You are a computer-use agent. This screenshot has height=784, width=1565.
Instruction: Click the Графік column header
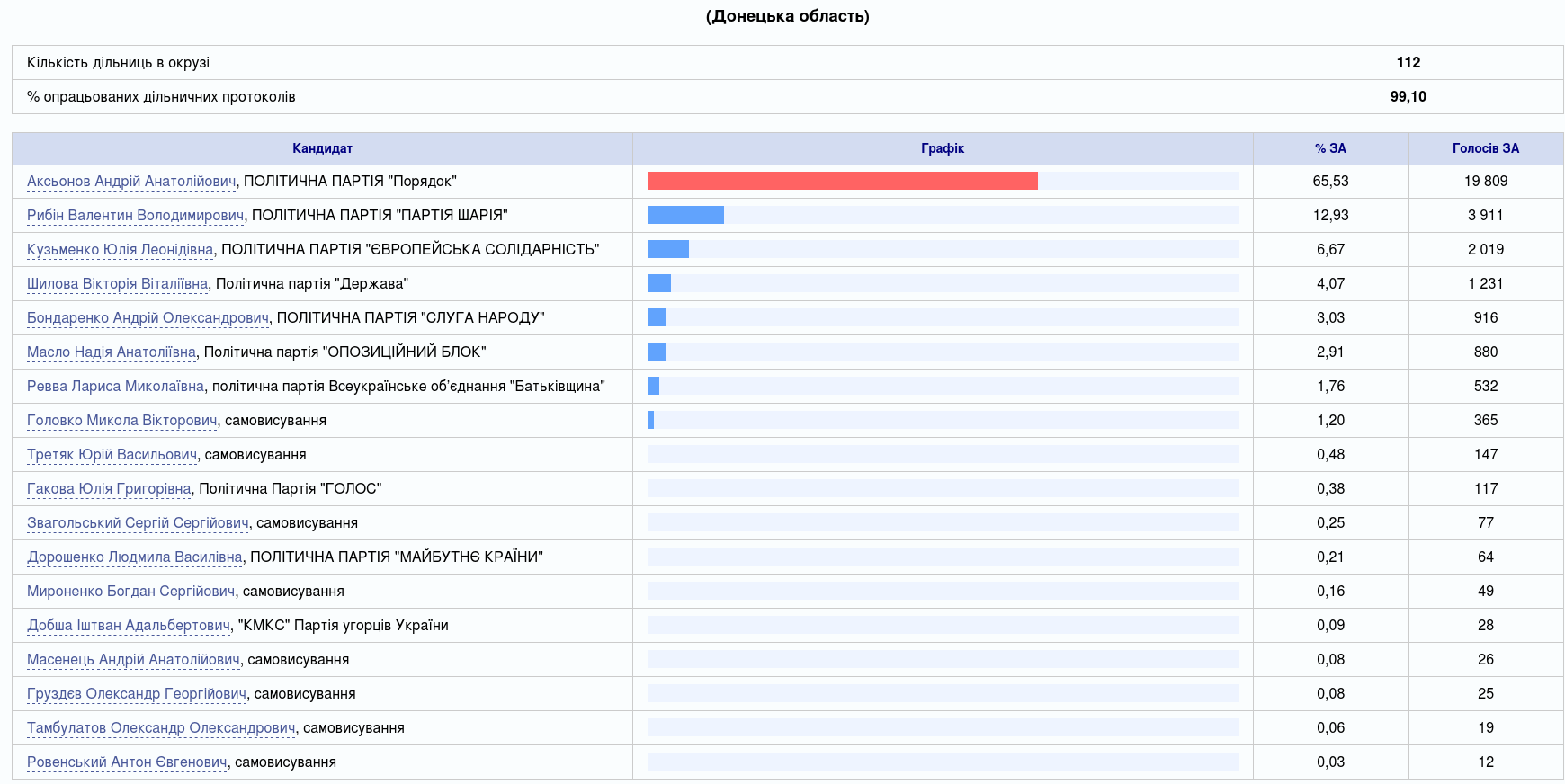[x=943, y=148]
